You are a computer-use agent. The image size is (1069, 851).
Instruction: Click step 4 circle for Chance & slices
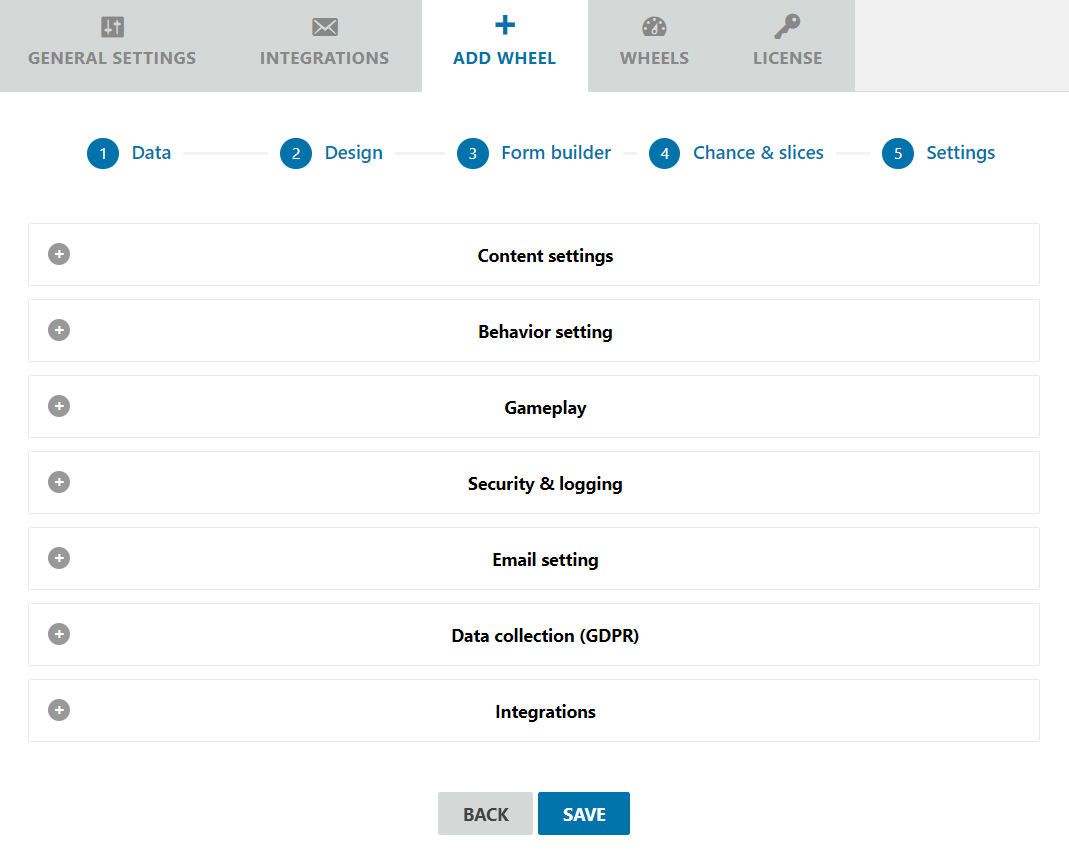pos(665,153)
